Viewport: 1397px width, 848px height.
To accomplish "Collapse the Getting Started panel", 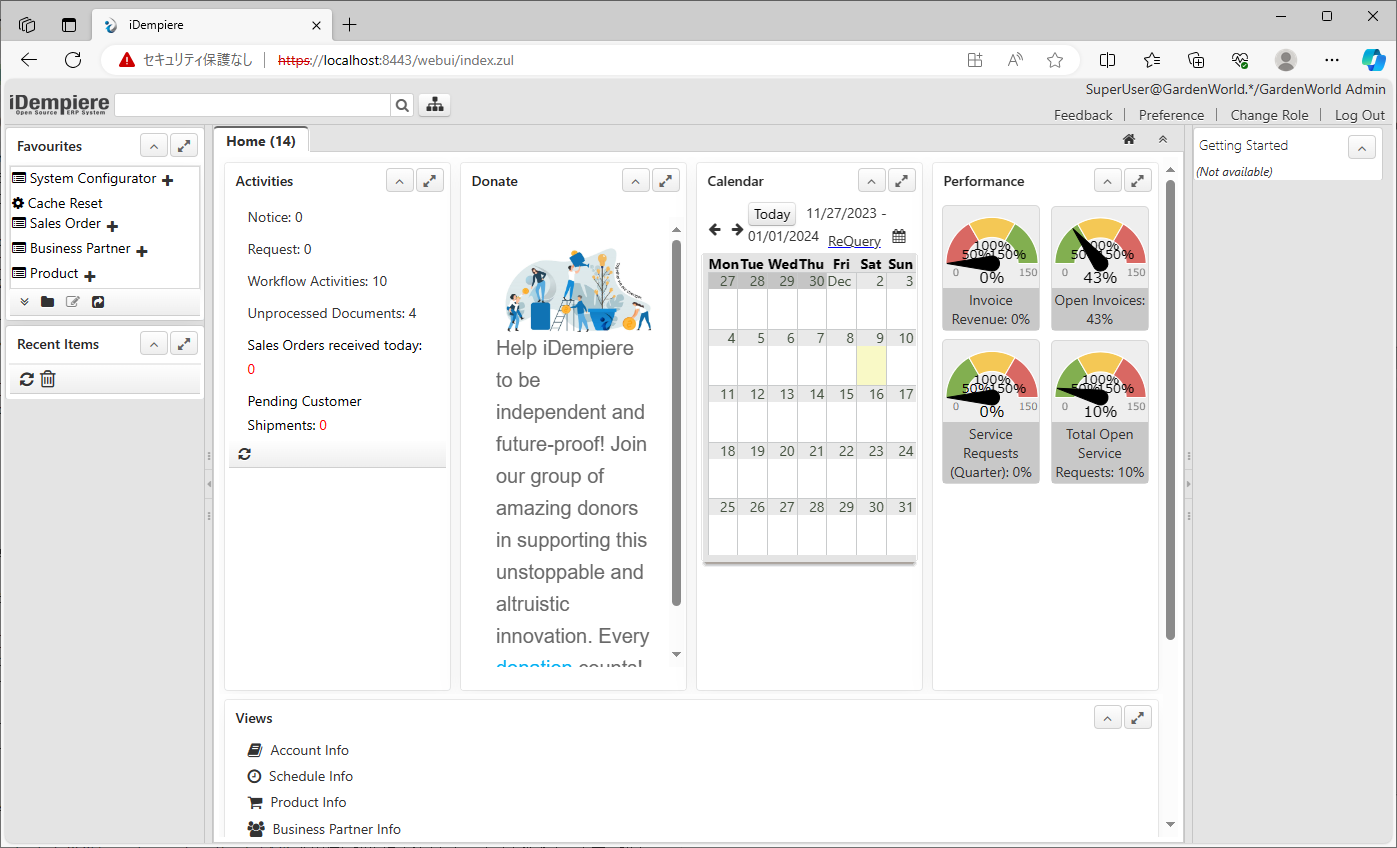I will 1362,147.
